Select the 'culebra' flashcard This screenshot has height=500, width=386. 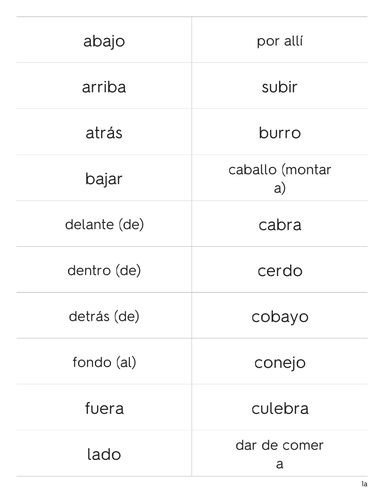tap(280, 408)
